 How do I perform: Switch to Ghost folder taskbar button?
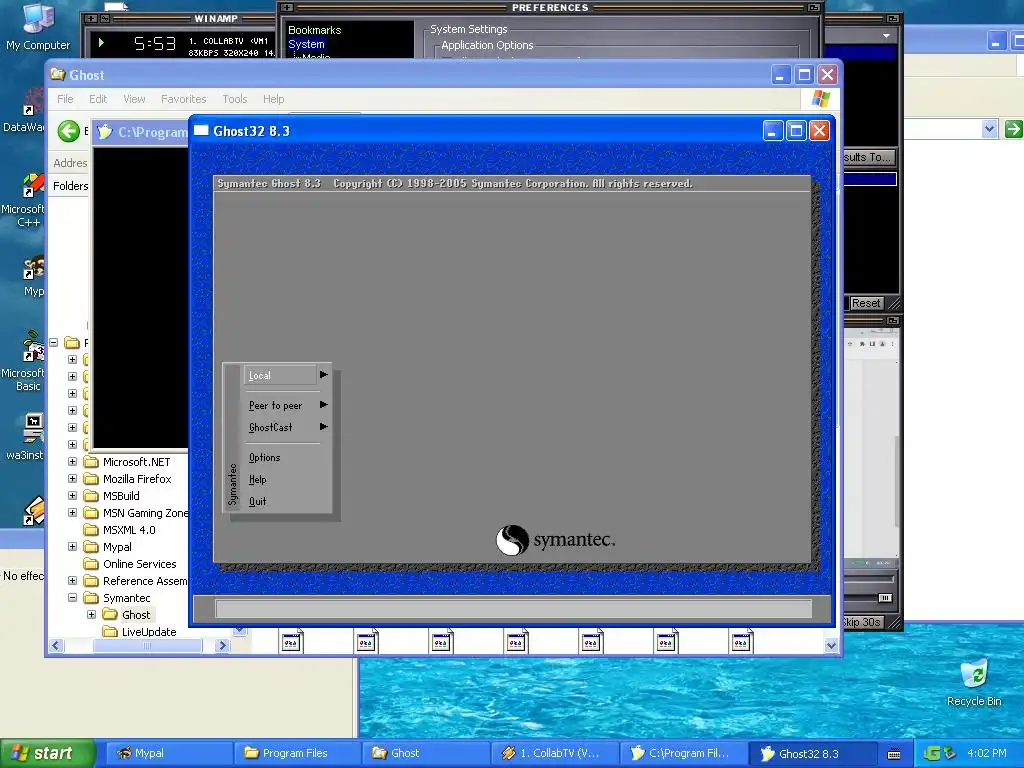click(426, 753)
